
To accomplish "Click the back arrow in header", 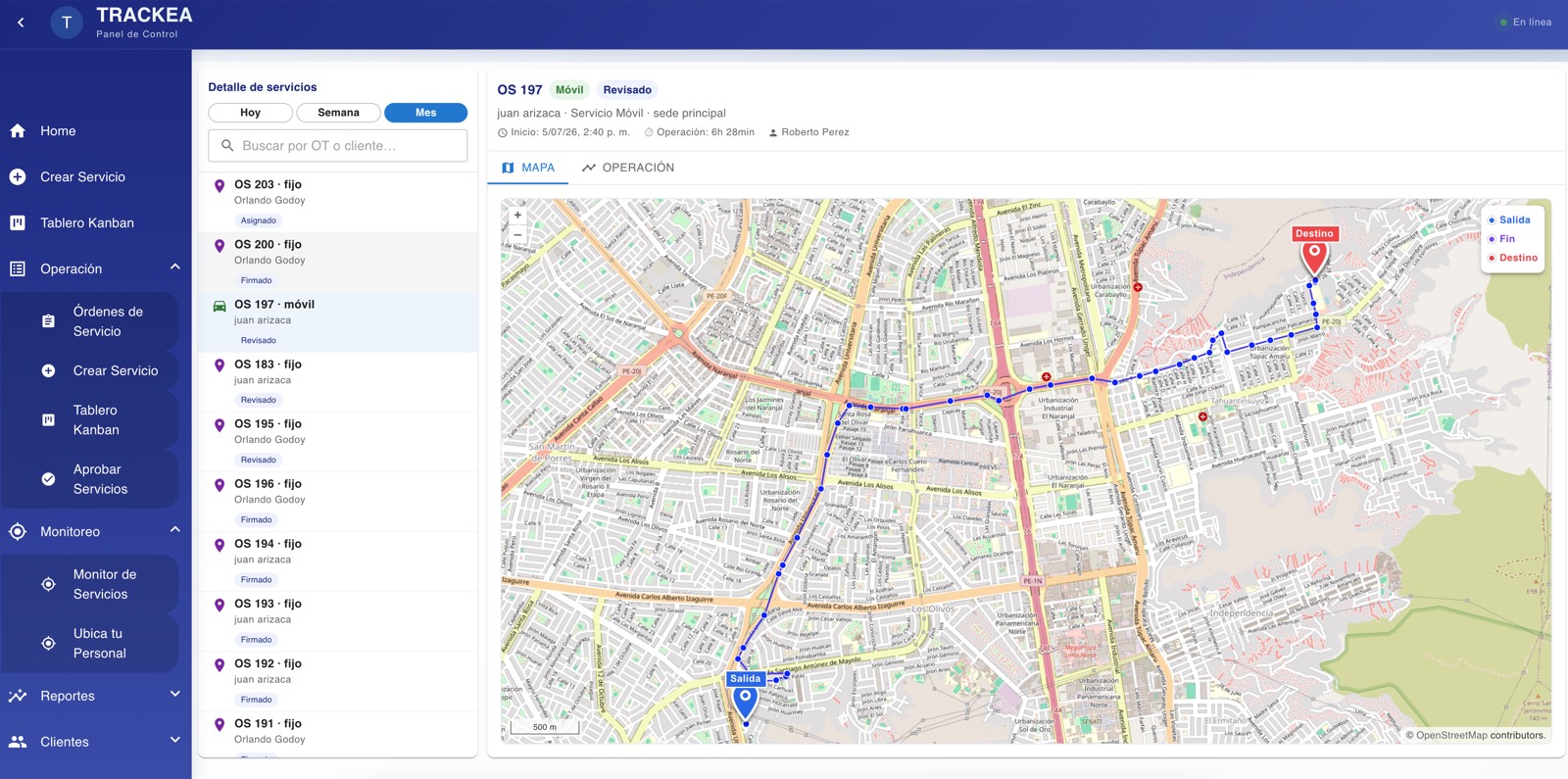I will pyautogui.click(x=21, y=23).
